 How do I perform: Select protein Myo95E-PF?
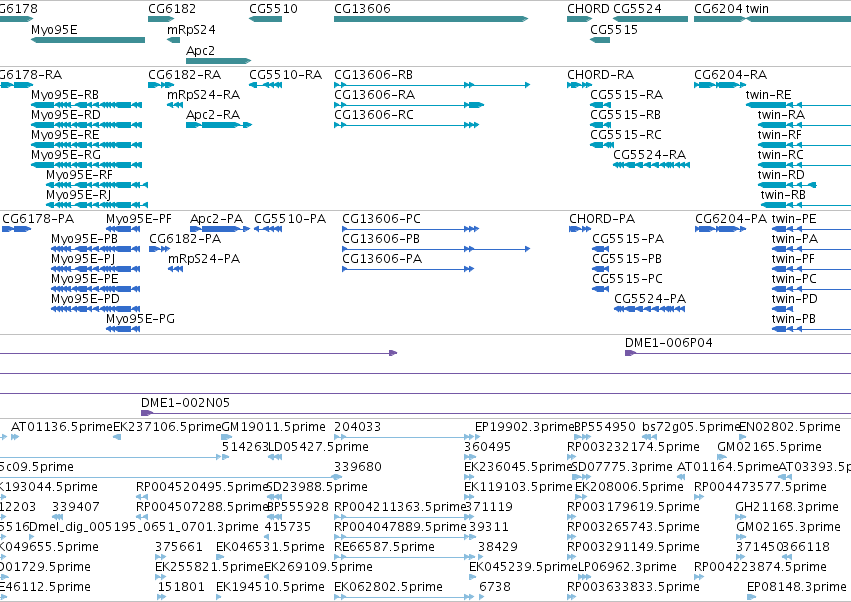[139, 219]
